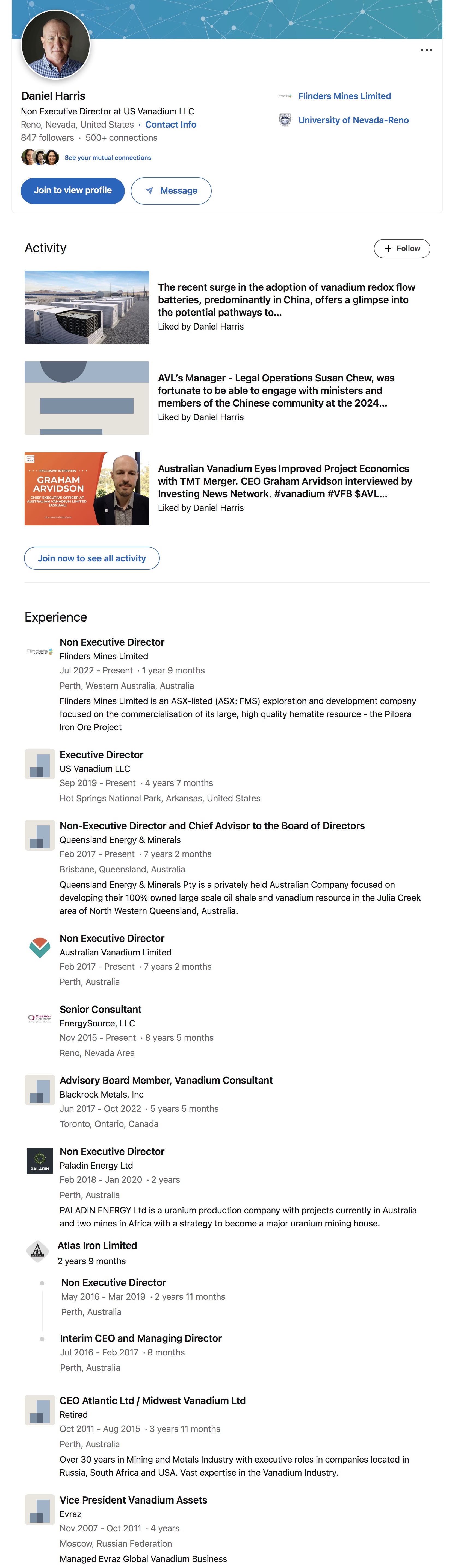Open the three-dot more options menu

pos(426,50)
